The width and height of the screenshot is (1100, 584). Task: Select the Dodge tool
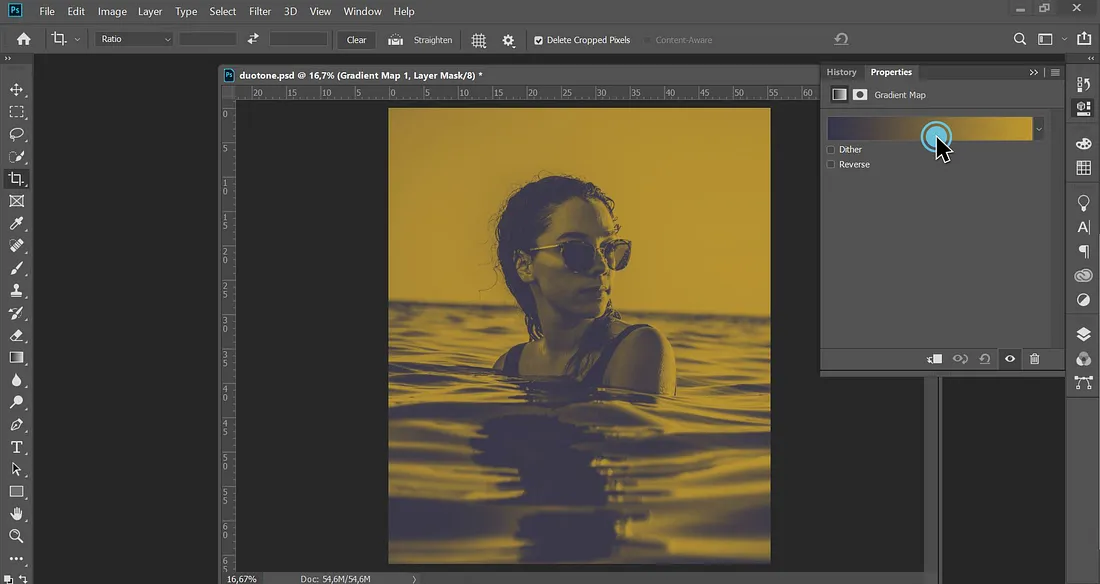click(16, 402)
